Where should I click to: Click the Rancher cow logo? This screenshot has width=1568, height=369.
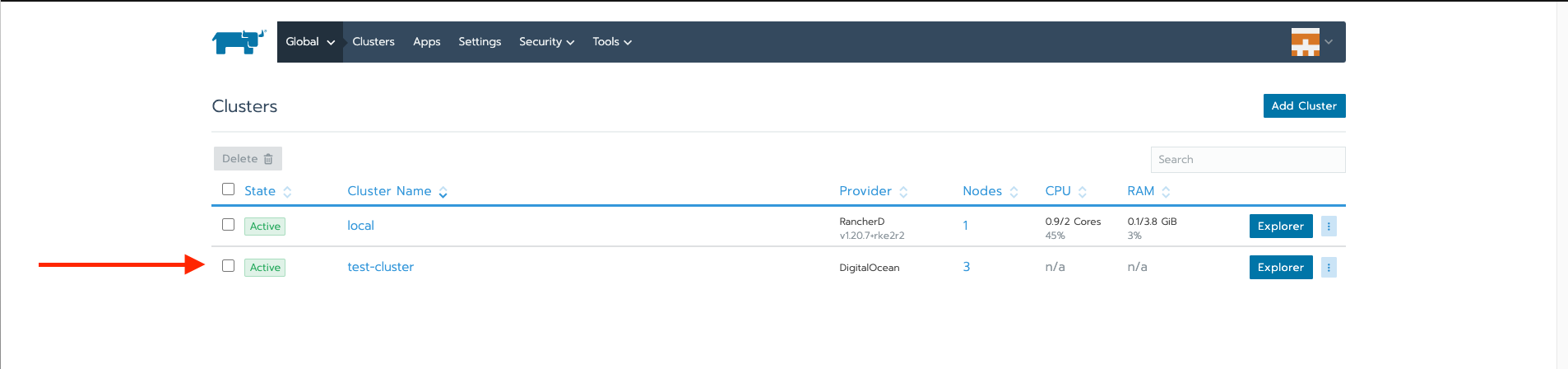pyautogui.click(x=239, y=41)
